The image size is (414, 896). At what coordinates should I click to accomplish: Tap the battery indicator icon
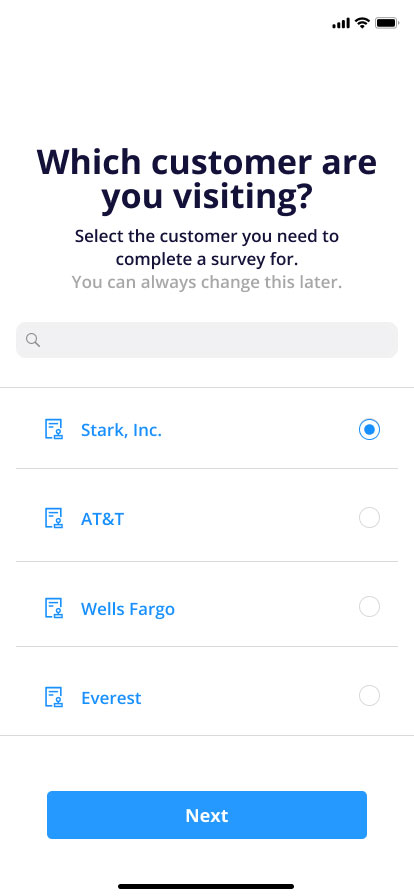pyautogui.click(x=387, y=23)
